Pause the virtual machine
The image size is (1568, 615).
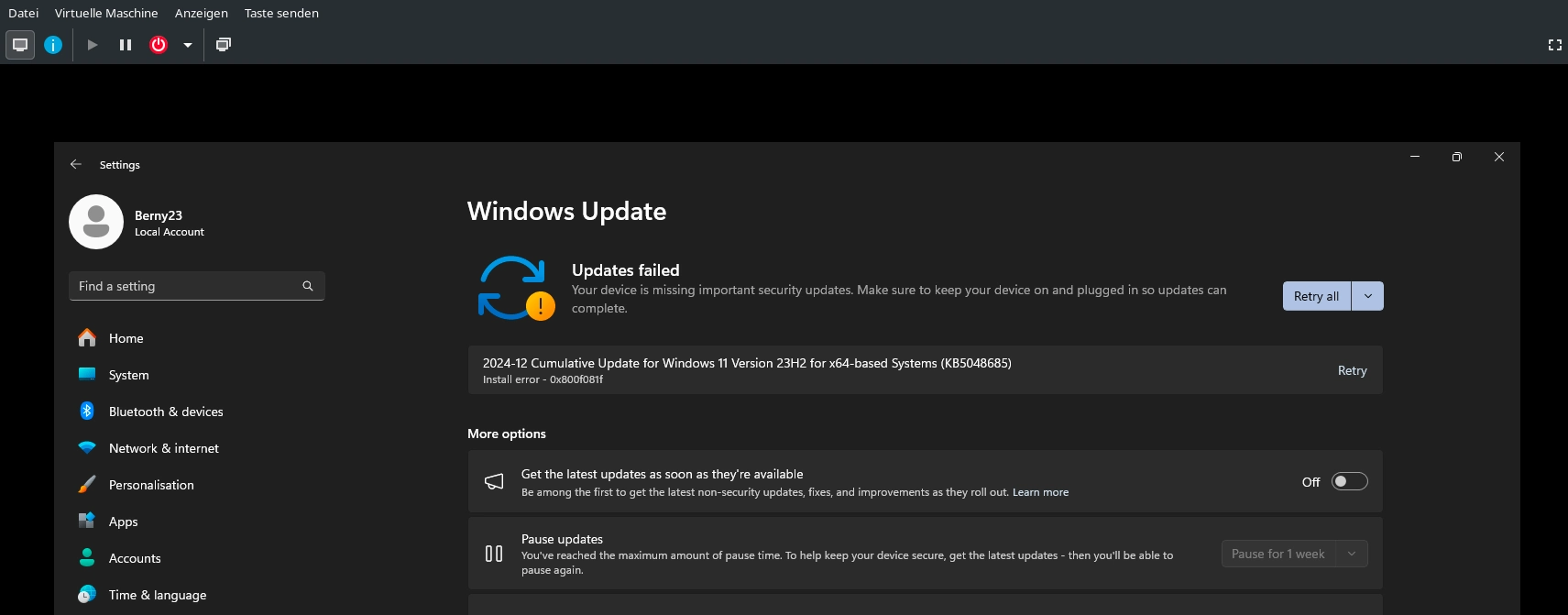tap(126, 45)
